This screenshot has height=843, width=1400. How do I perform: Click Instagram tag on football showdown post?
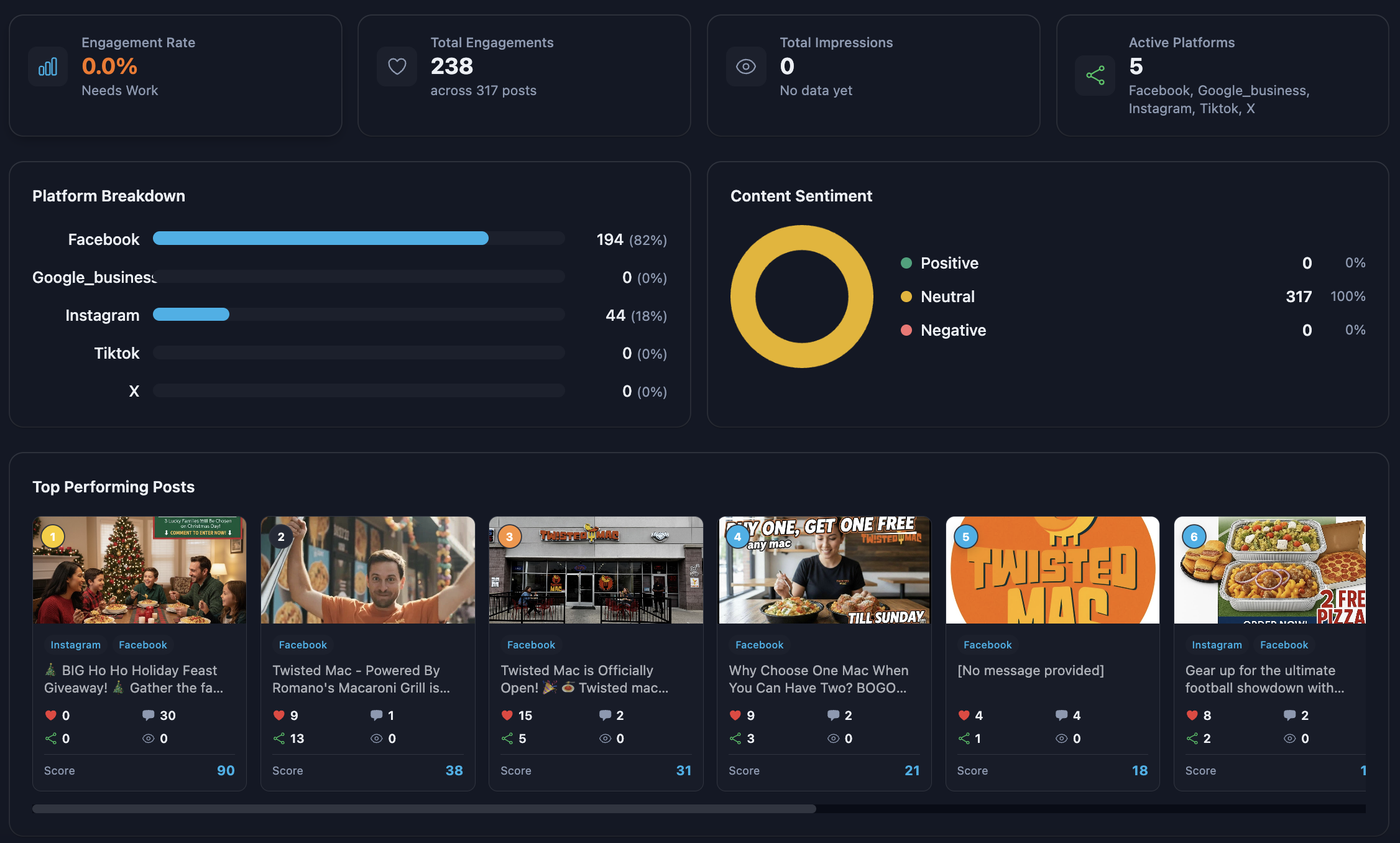tap(1217, 645)
